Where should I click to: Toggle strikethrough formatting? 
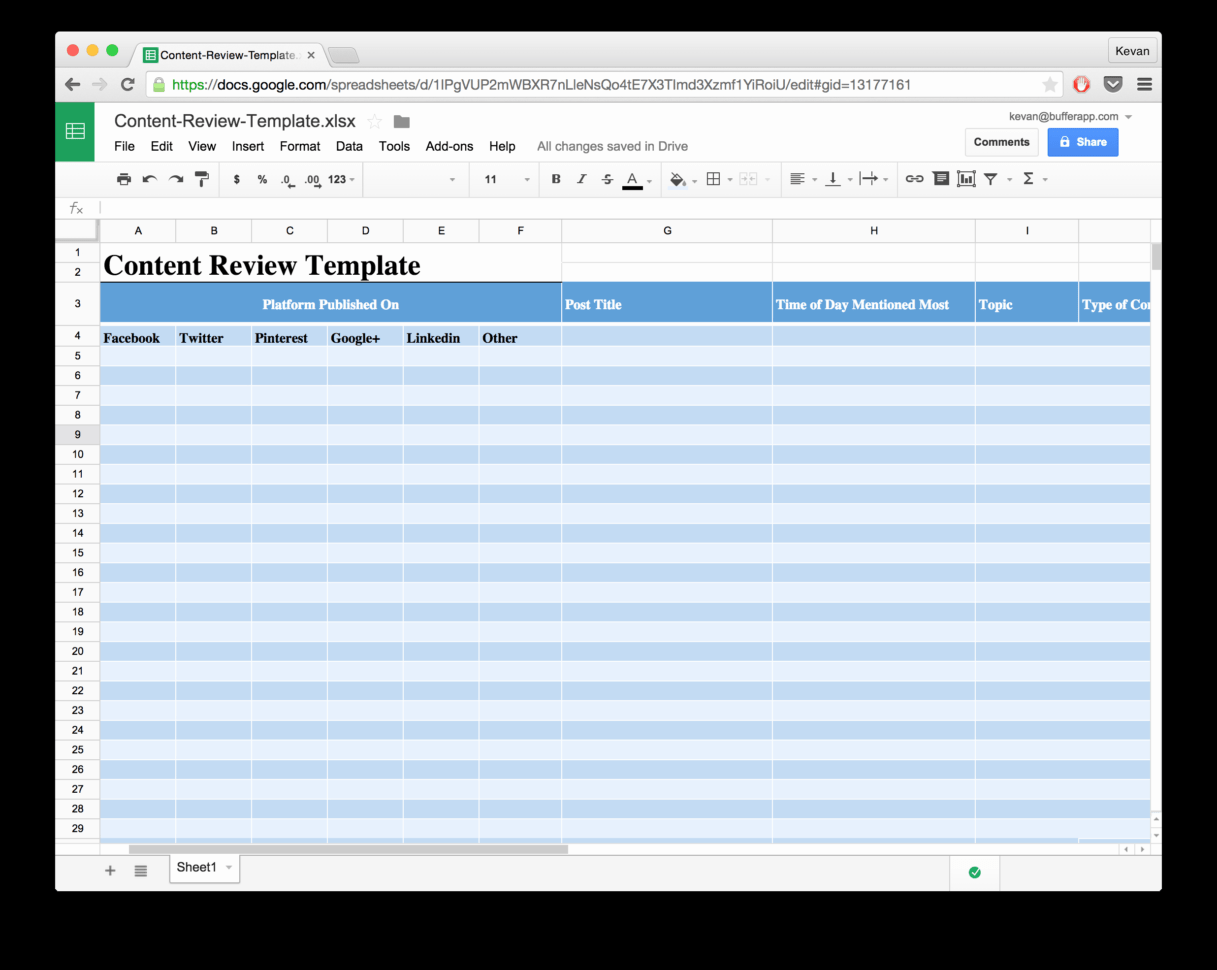[607, 179]
